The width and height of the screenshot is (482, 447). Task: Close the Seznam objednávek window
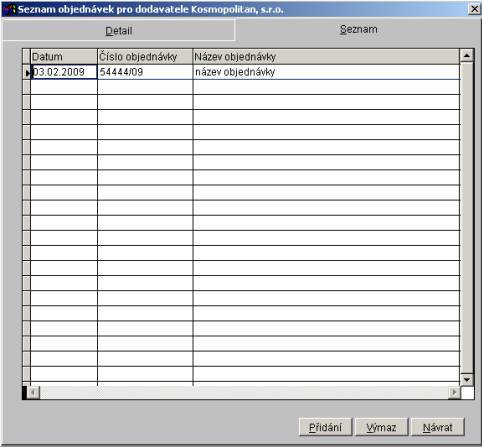(474, 9)
